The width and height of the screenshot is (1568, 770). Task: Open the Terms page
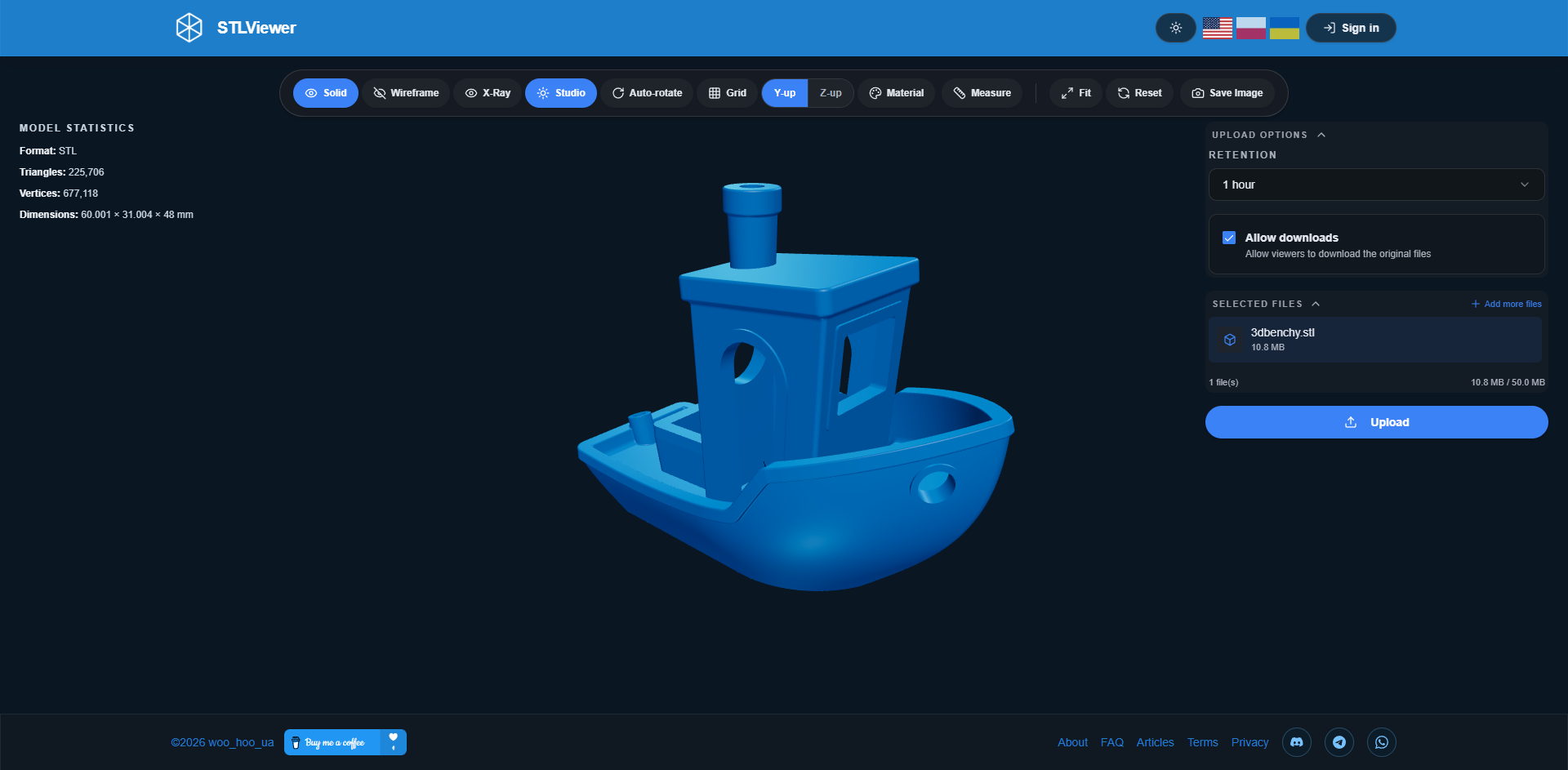point(1202,742)
